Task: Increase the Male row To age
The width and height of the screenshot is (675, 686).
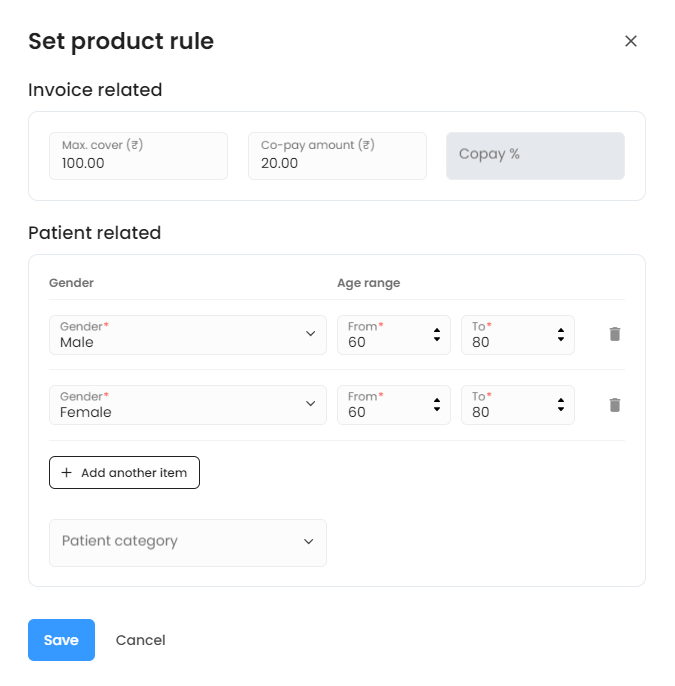Action: tap(561, 329)
